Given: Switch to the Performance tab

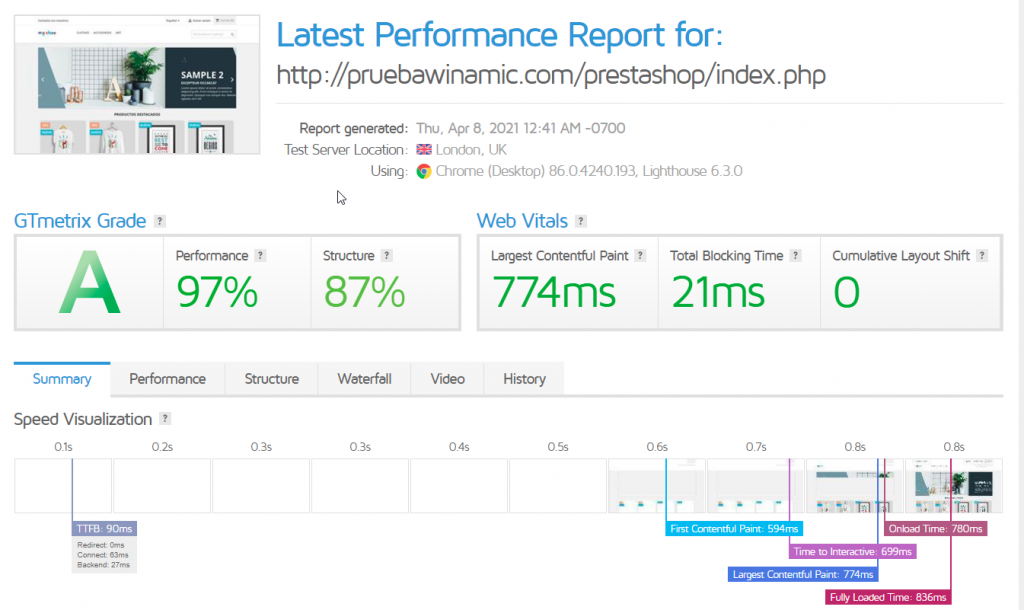Looking at the screenshot, I should [x=167, y=379].
